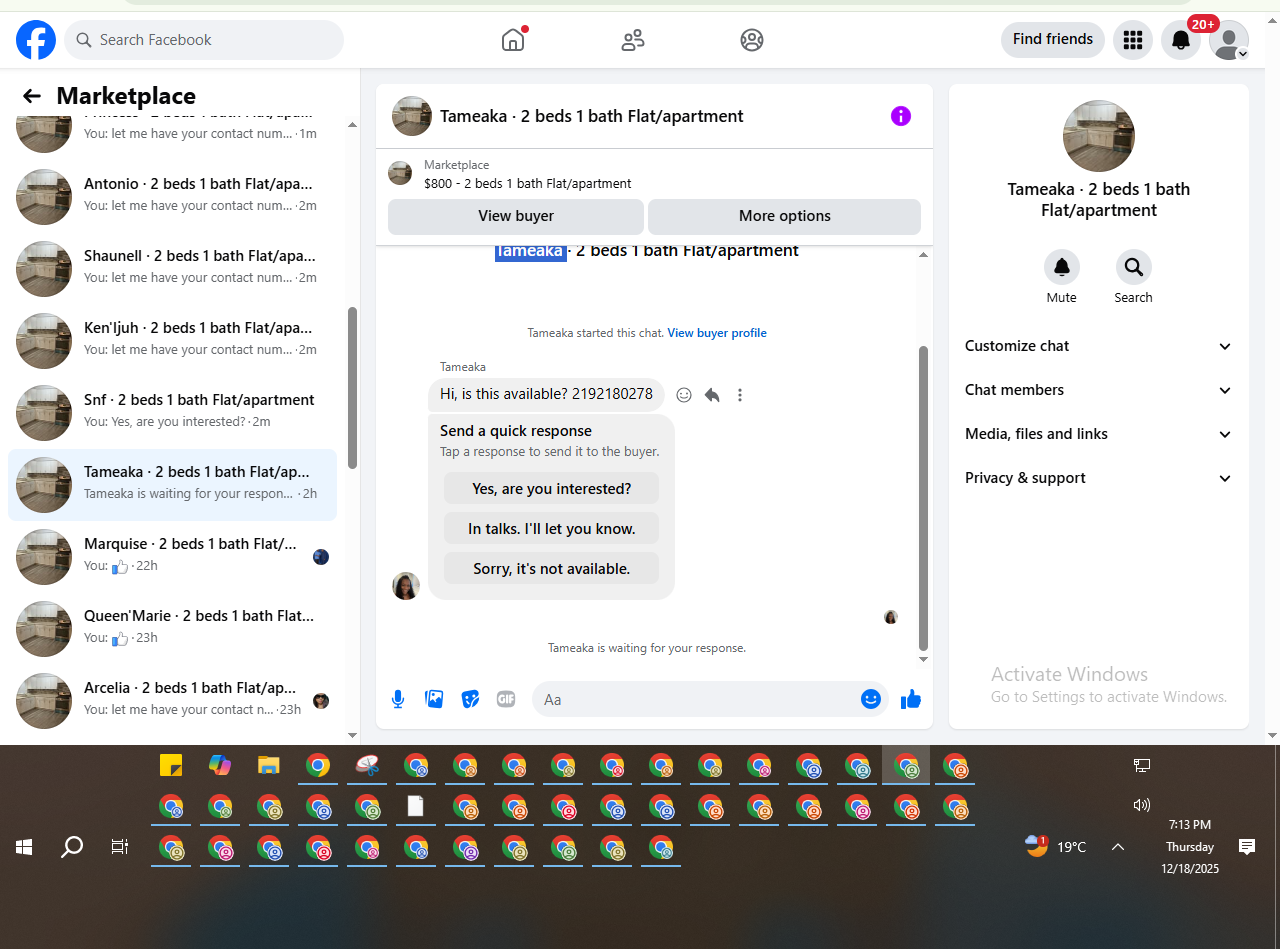Click chat pane scroll-up arrow

click(x=923, y=256)
